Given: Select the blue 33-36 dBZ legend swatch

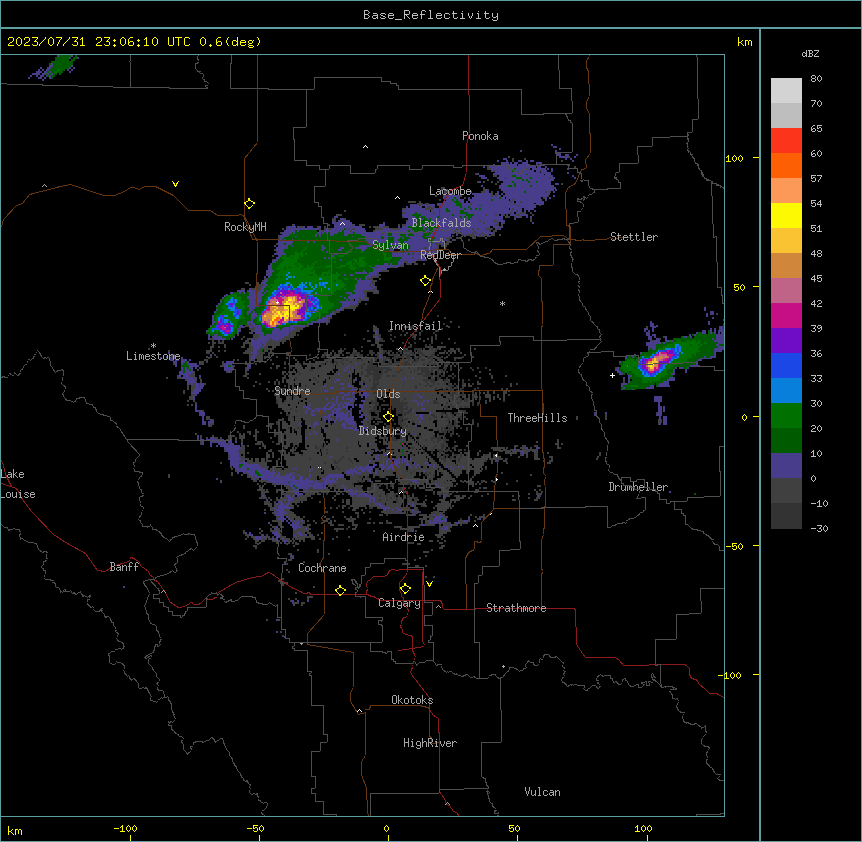Looking at the screenshot, I should coord(786,365).
